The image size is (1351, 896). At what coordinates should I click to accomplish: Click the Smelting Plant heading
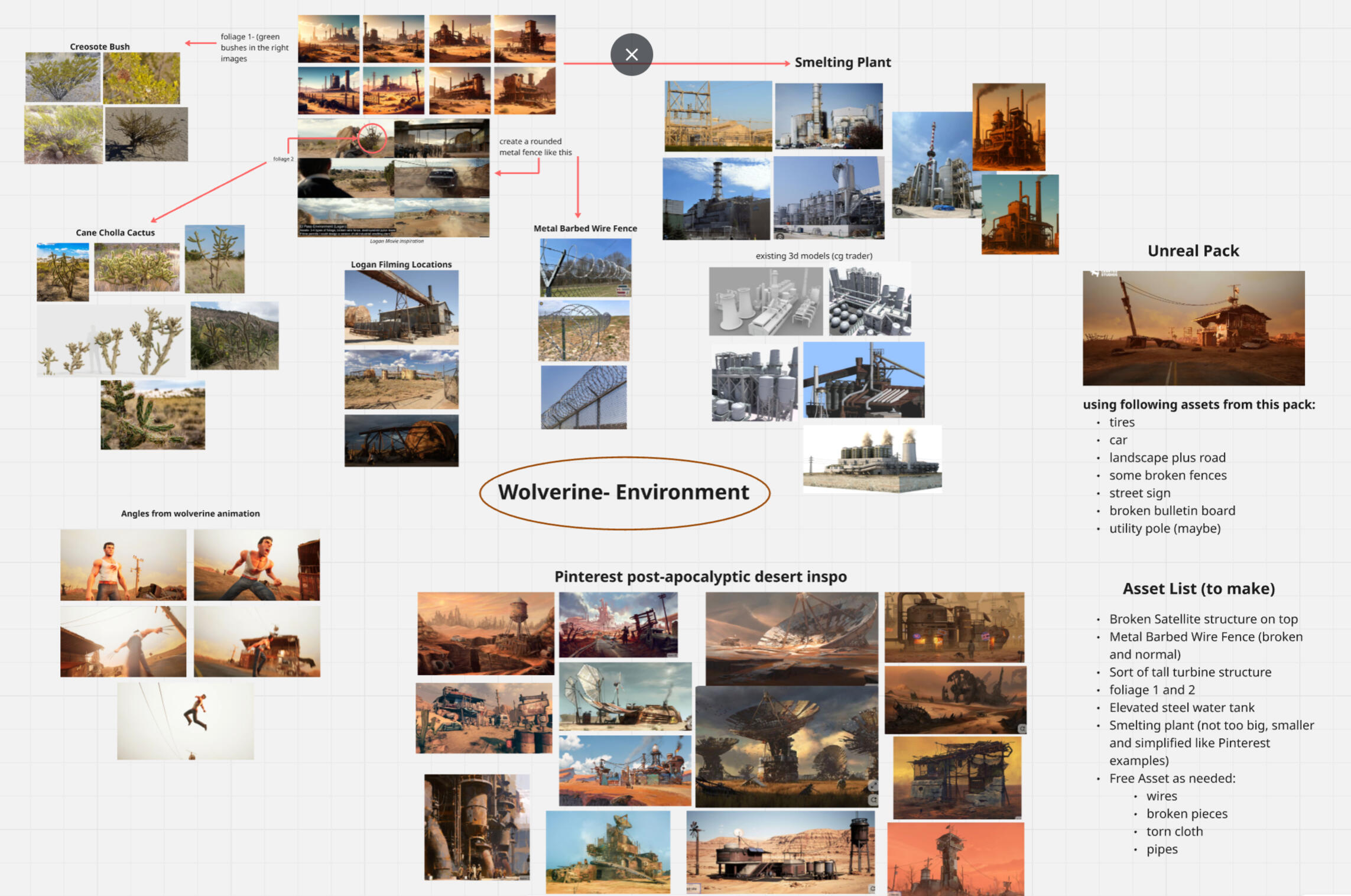842,62
